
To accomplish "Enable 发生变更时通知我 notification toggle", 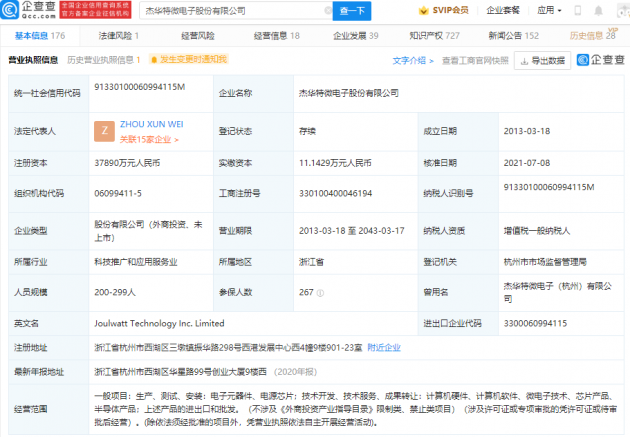I will (189, 59).
